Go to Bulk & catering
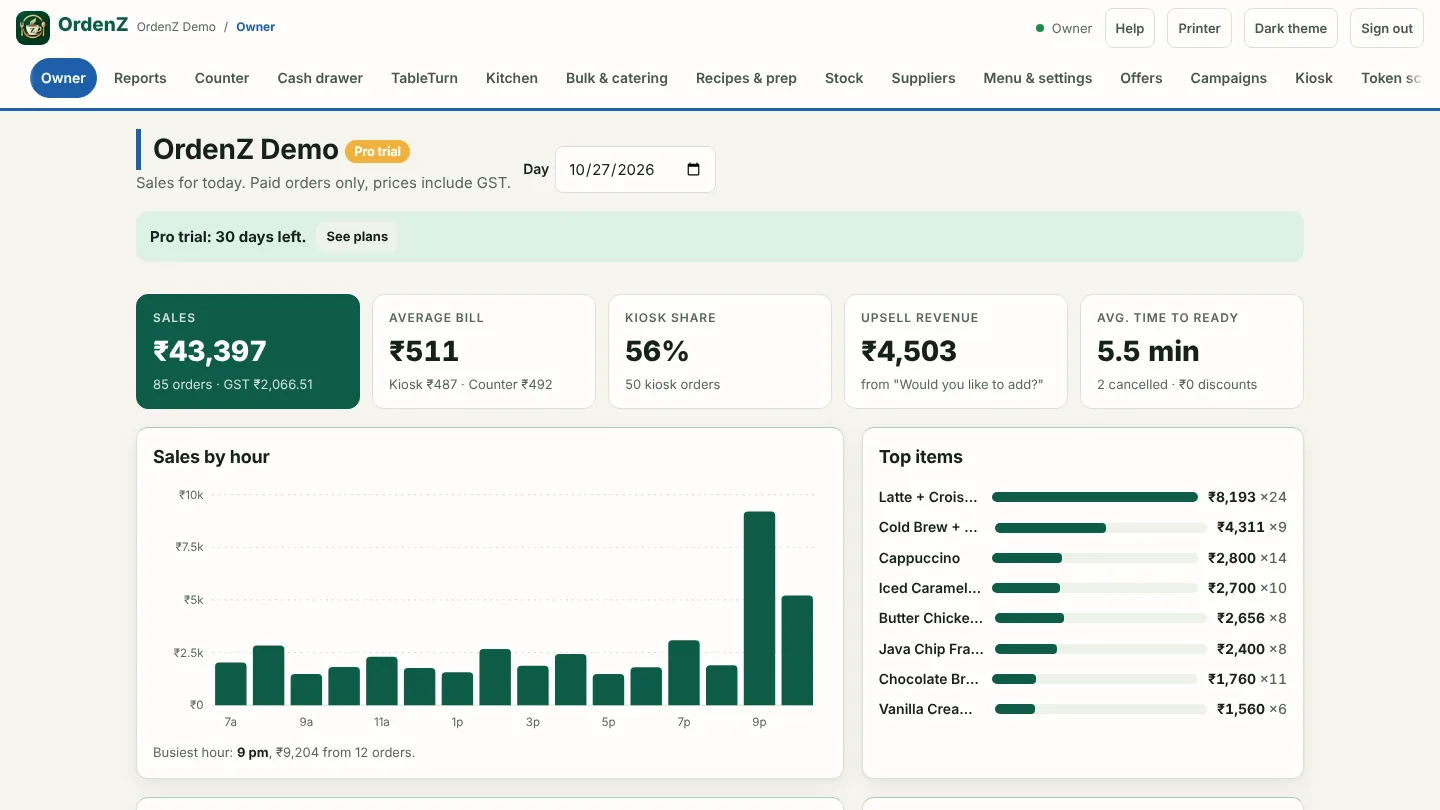 coord(617,78)
